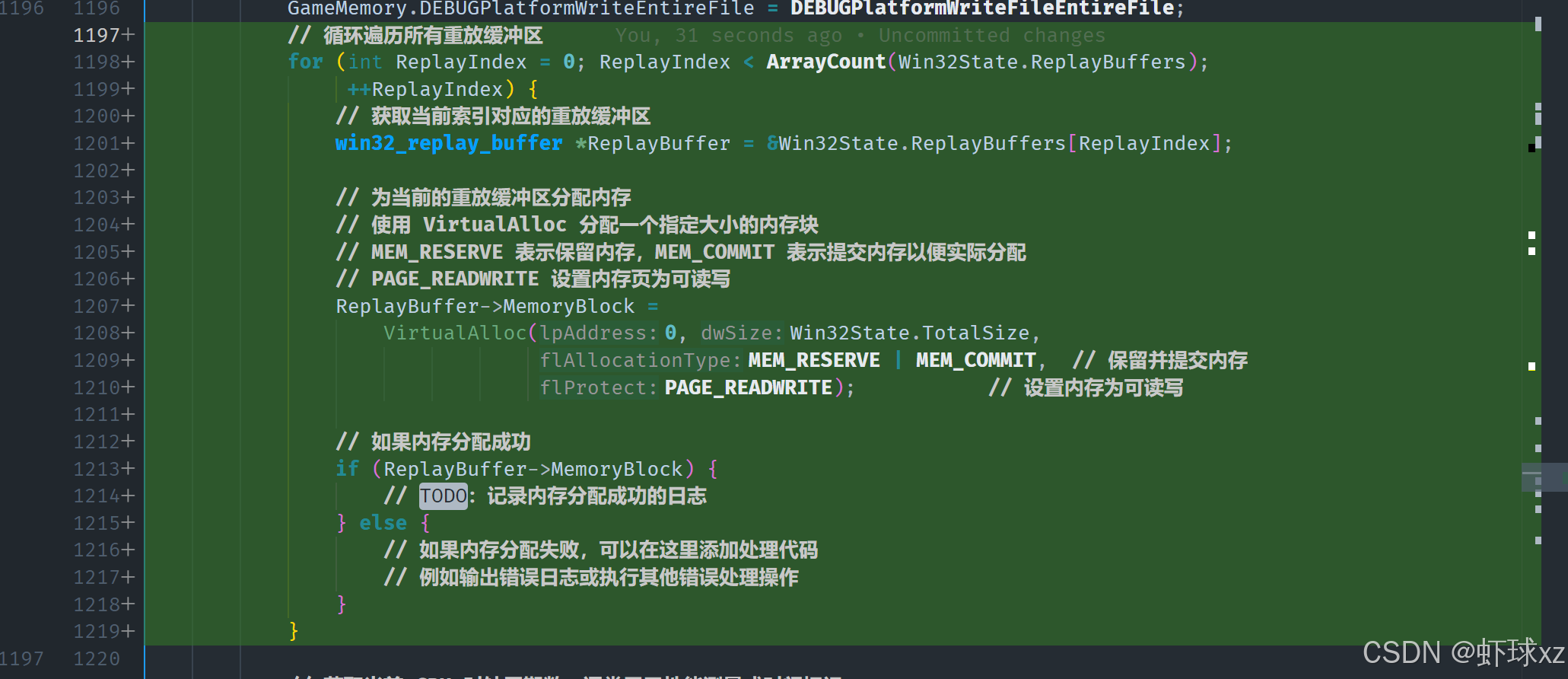This screenshot has width=1568, height=679.
Task: Click the closing brace on line 1219
Action: 294,632
